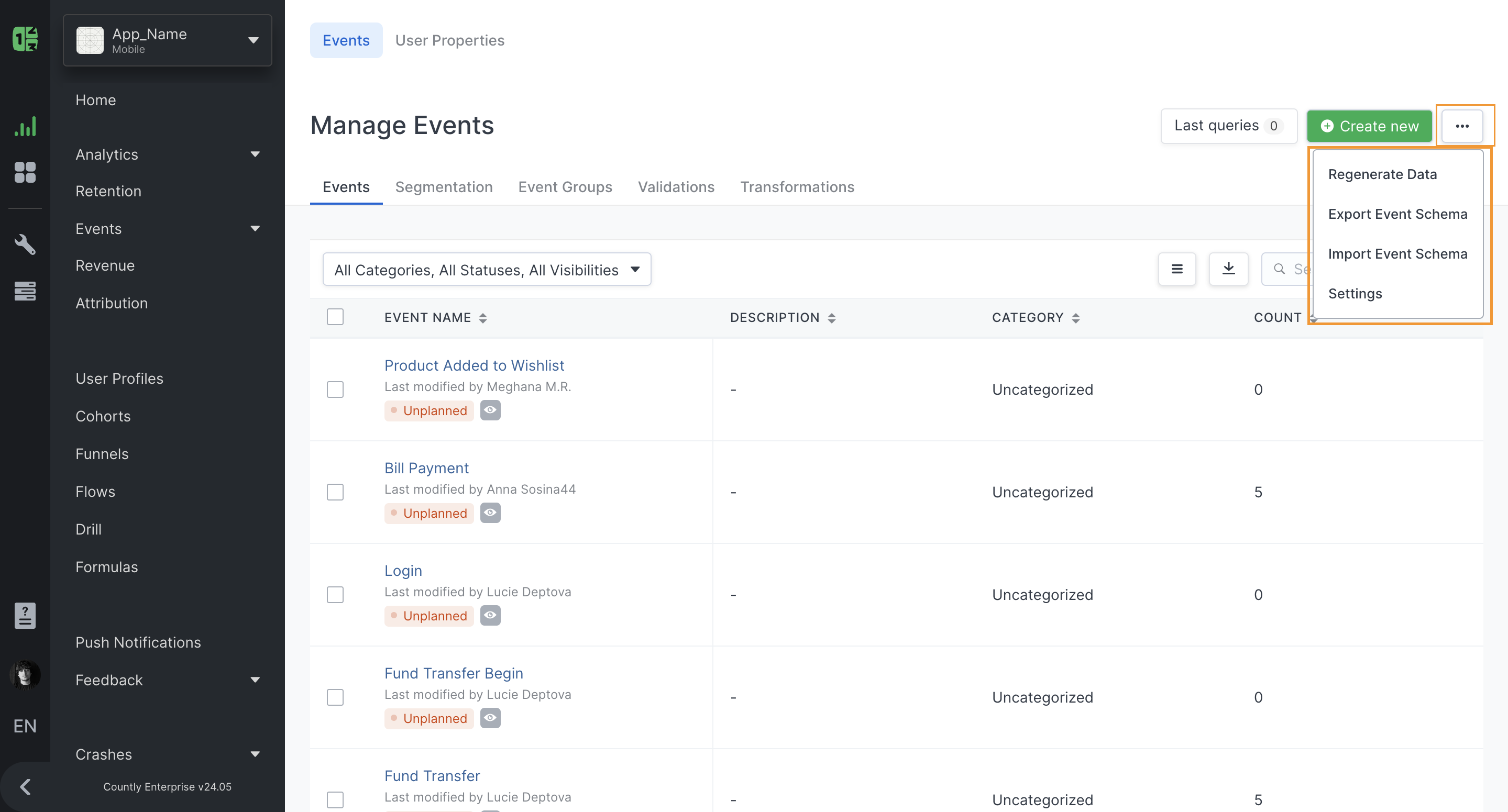Open the data manager stacked-rows sidebar icon

pyautogui.click(x=25, y=291)
